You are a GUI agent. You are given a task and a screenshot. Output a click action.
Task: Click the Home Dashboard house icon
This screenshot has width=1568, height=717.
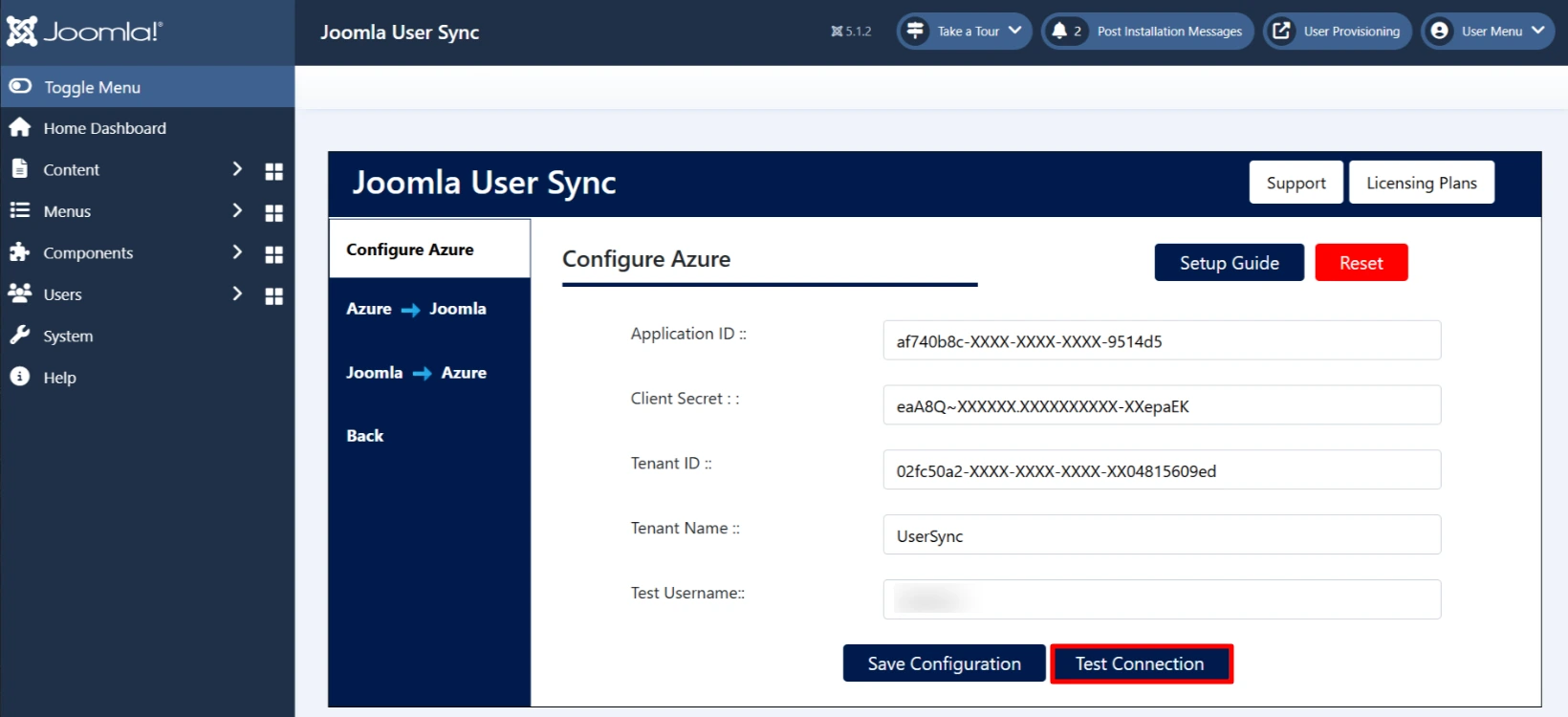tap(20, 127)
